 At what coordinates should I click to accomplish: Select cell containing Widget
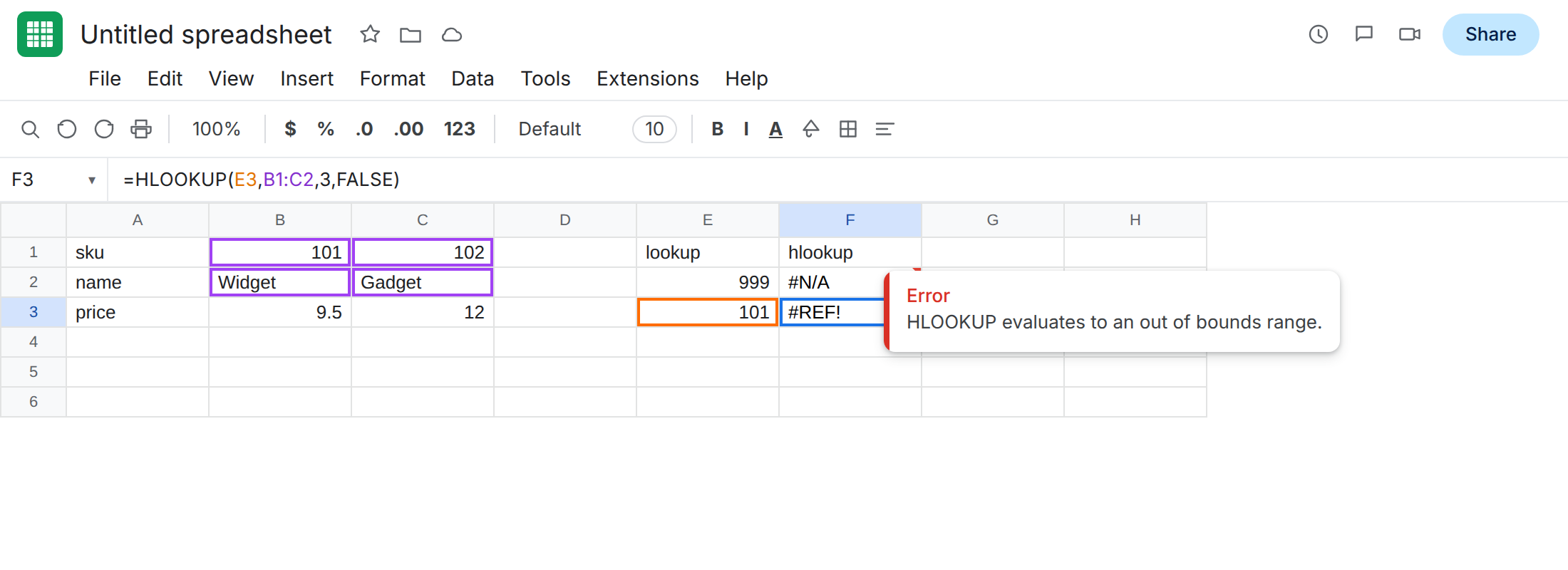pyautogui.click(x=280, y=282)
